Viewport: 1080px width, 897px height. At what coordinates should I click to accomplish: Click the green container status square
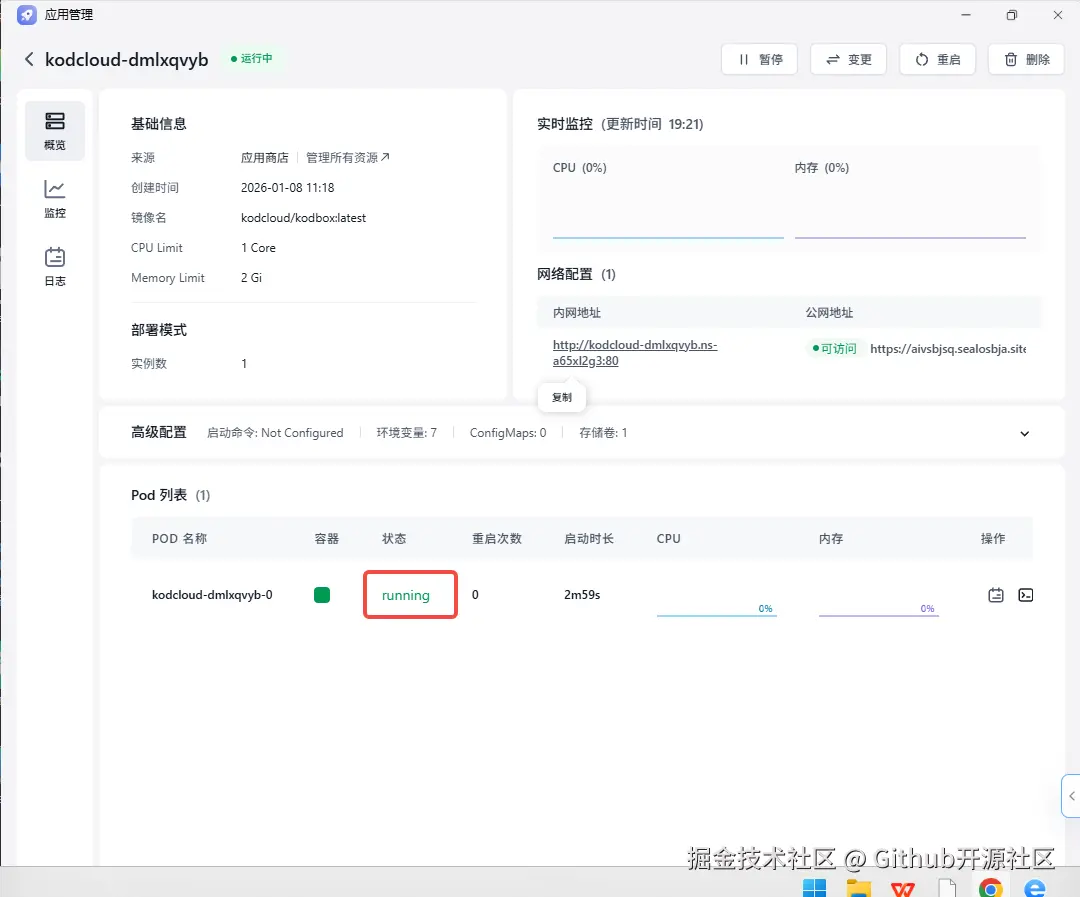tap(322, 595)
